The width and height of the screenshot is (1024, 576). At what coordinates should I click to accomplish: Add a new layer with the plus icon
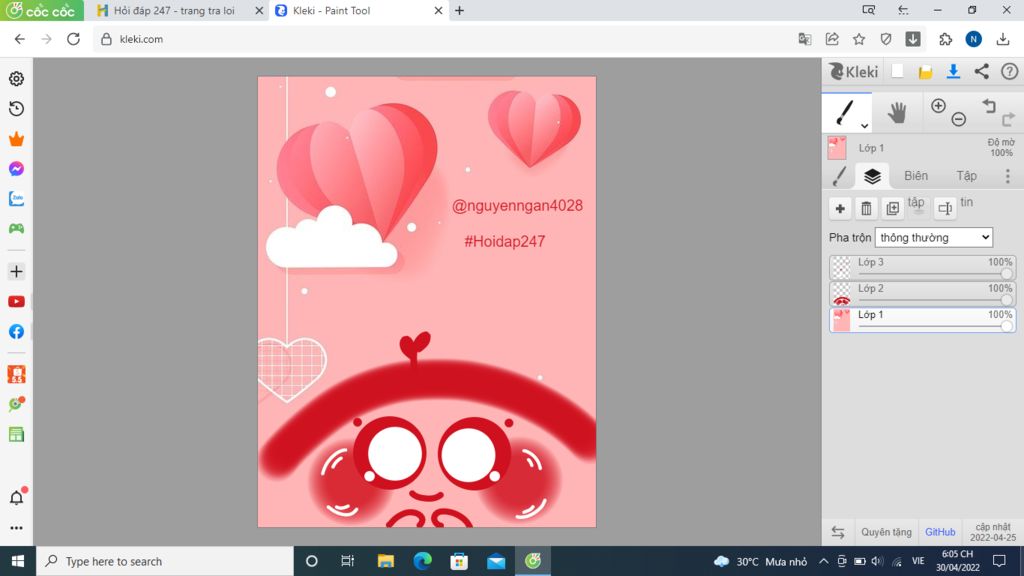(x=840, y=208)
